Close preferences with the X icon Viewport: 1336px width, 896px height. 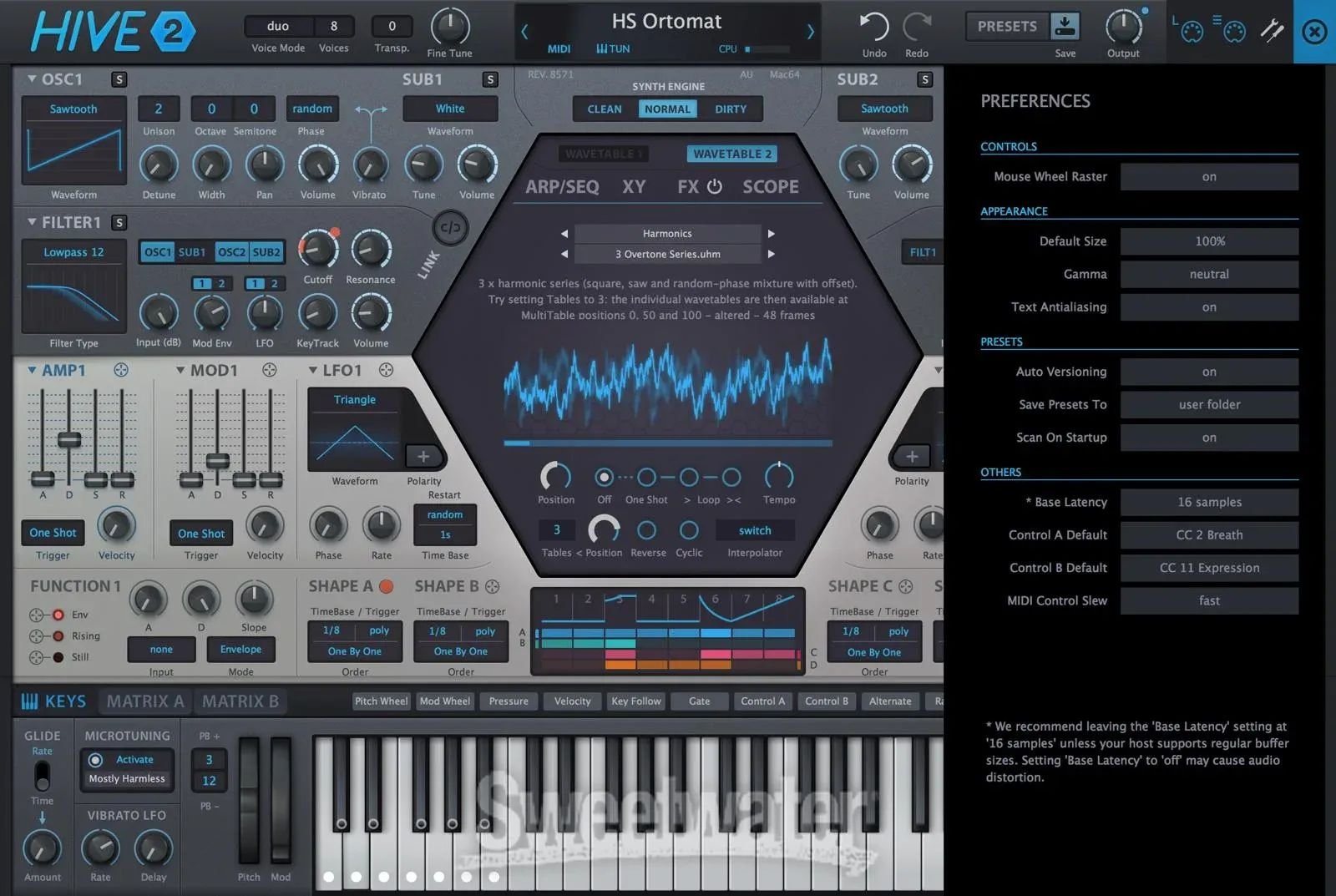(1314, 32)
